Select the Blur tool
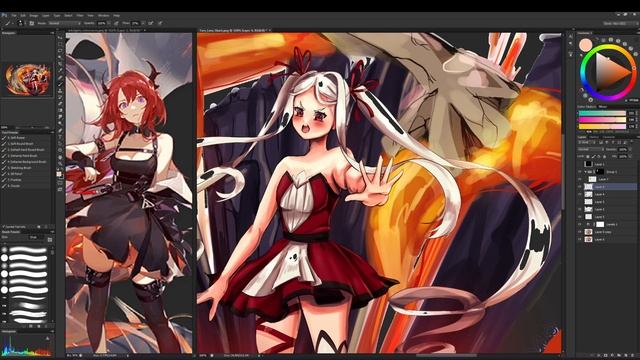 (x=60, y=117)
